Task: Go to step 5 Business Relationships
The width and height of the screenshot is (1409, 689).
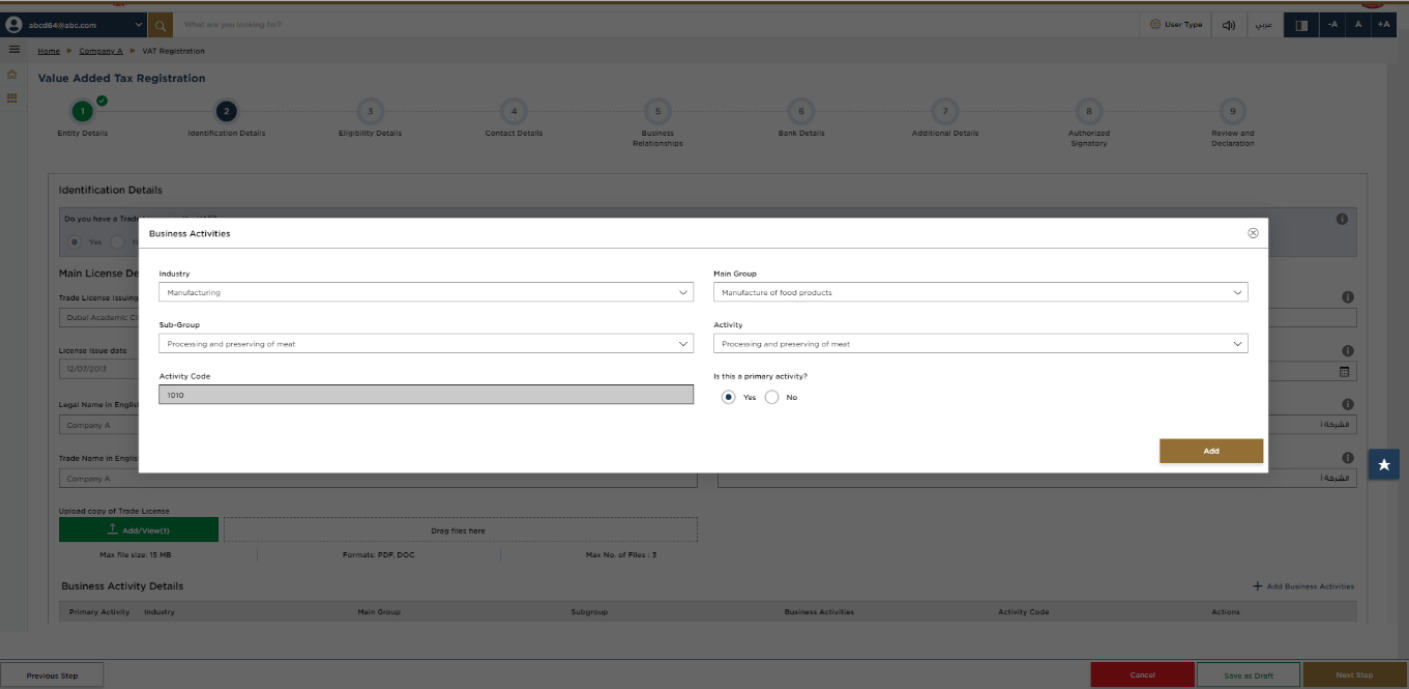Action: (x=657, y=111)
